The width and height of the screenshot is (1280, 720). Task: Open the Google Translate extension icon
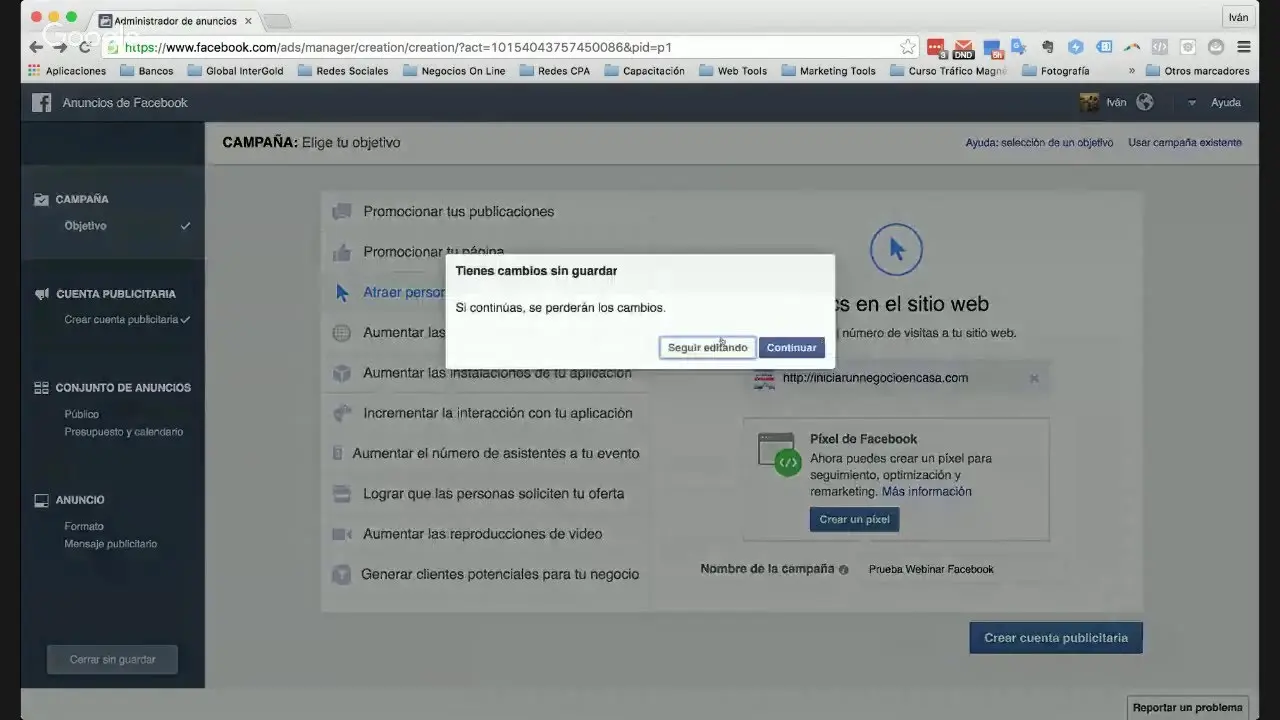pyautogui.click(x=1019, y=46)
